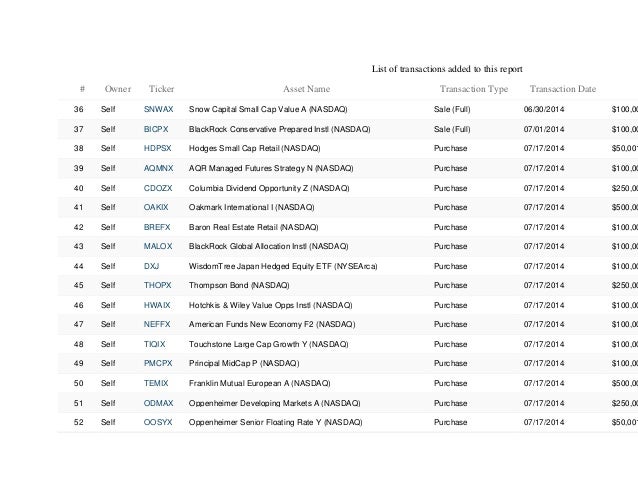Select 'Baron Real Estate Retail' asset name
Screen dimensions: 638x493
(x=233, y=227)
